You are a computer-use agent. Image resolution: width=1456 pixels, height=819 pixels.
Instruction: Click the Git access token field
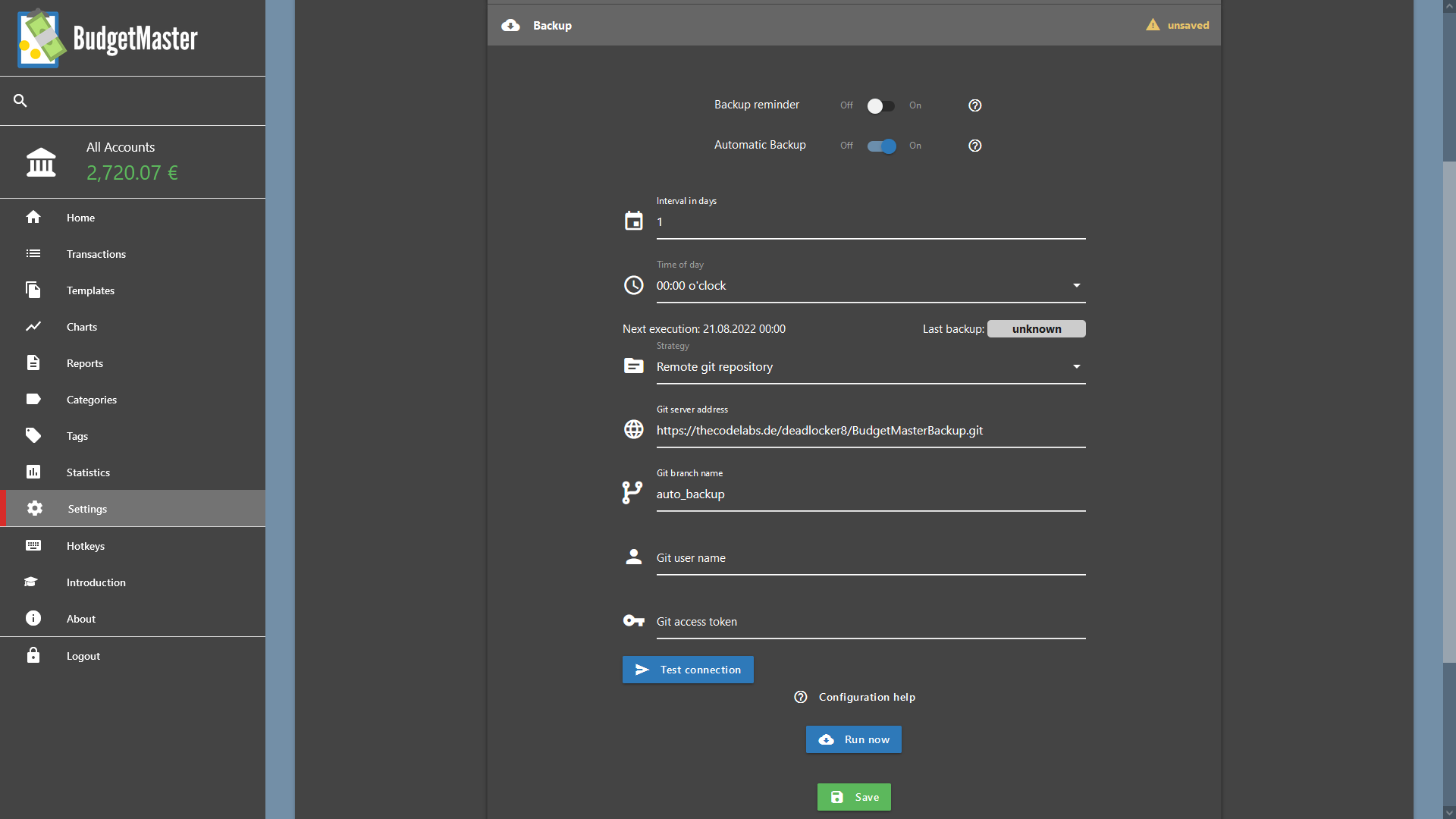(x=871, y=621)
